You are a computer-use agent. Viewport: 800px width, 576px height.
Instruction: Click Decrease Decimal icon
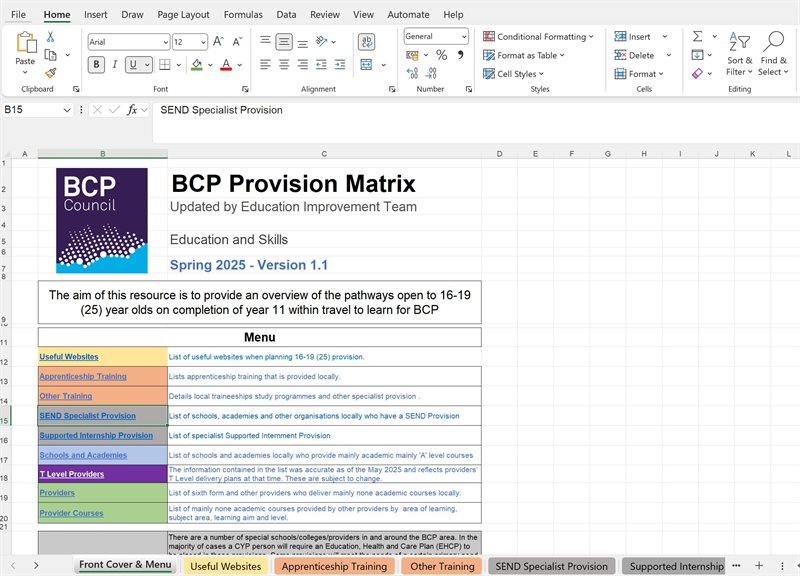[431, 73]
